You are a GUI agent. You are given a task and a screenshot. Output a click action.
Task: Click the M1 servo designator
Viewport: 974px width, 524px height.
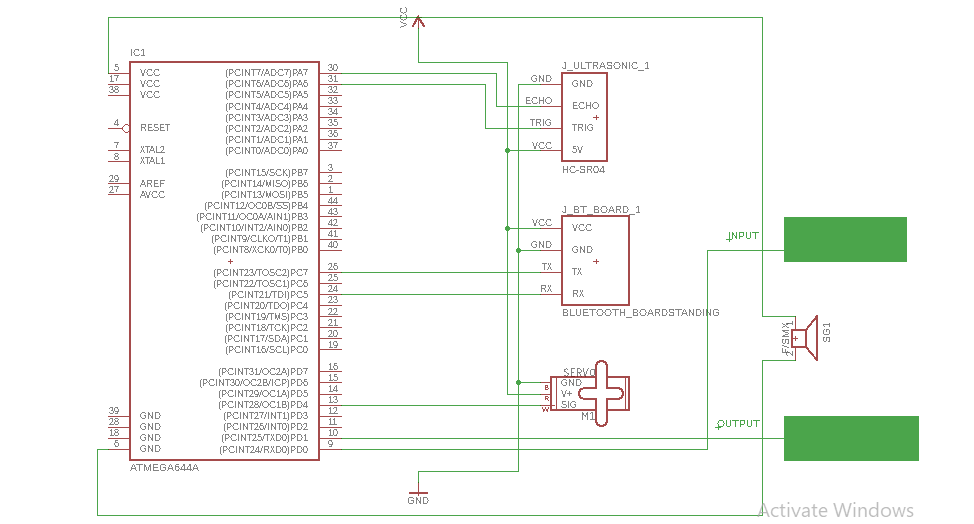588,417
